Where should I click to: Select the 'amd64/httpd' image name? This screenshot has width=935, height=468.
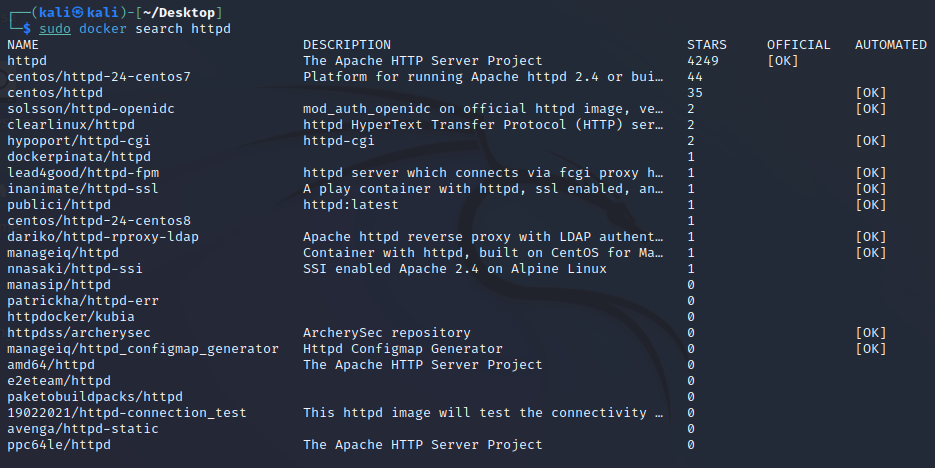point(51,365)
